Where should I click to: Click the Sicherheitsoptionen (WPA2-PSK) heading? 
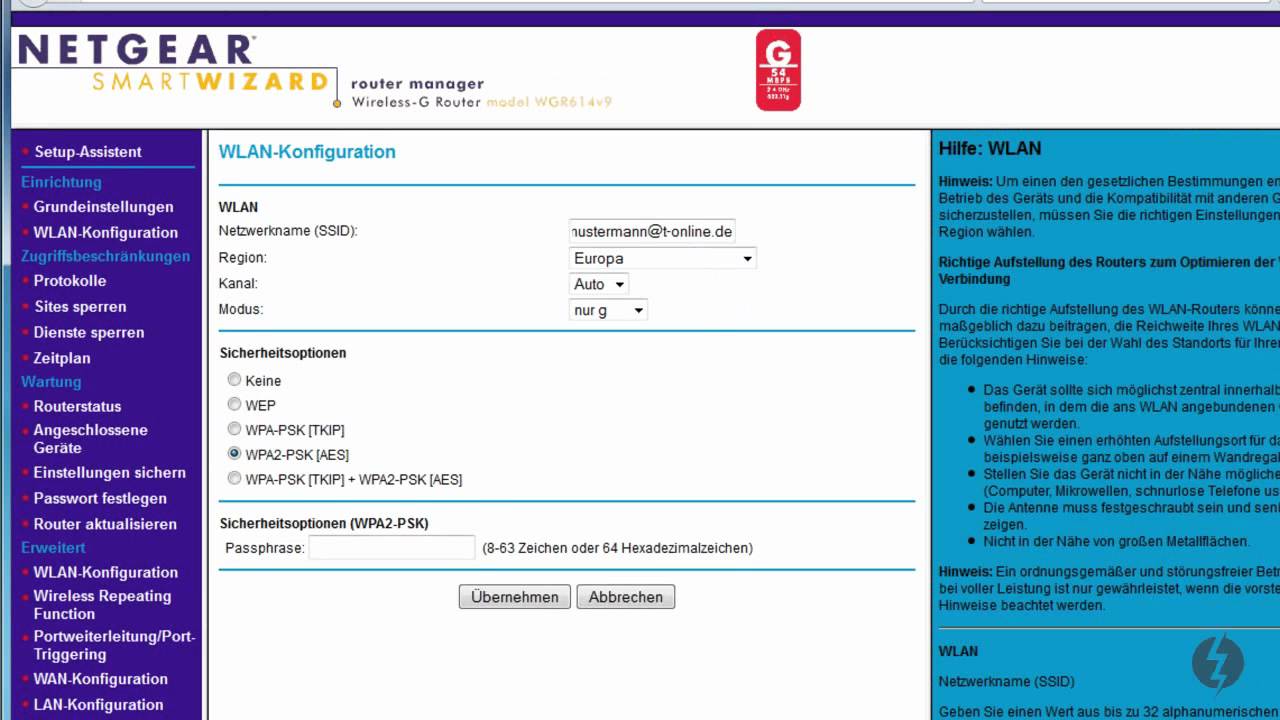point(324,523)
